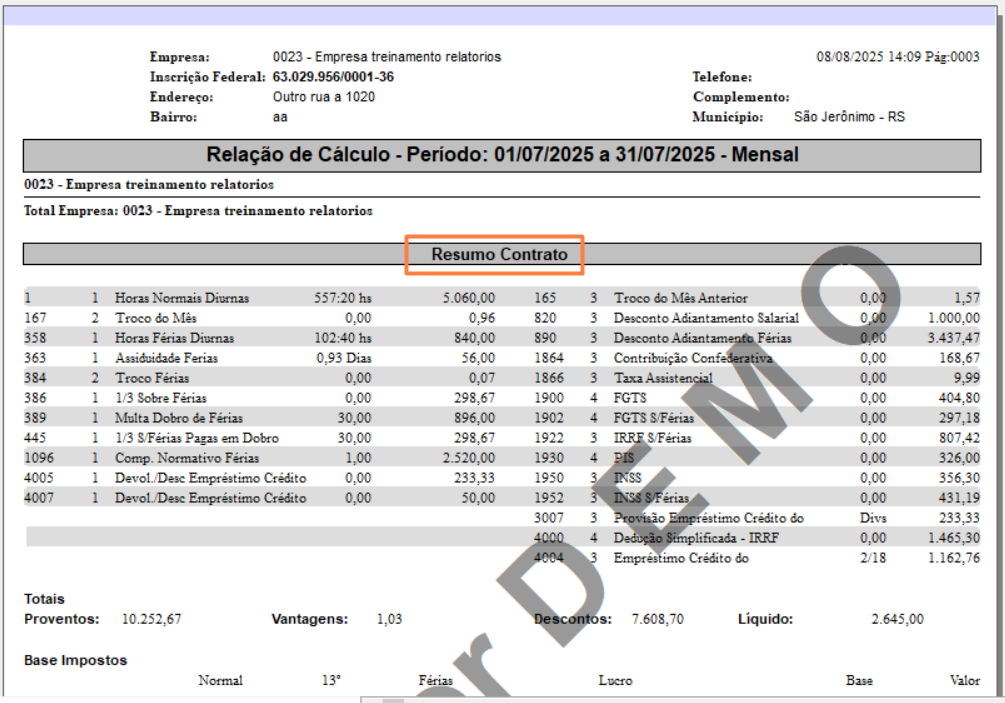Screen dimensions: 1005x703
Task: Select the 'Resumo Contrato' section heading
Action: 499,254
